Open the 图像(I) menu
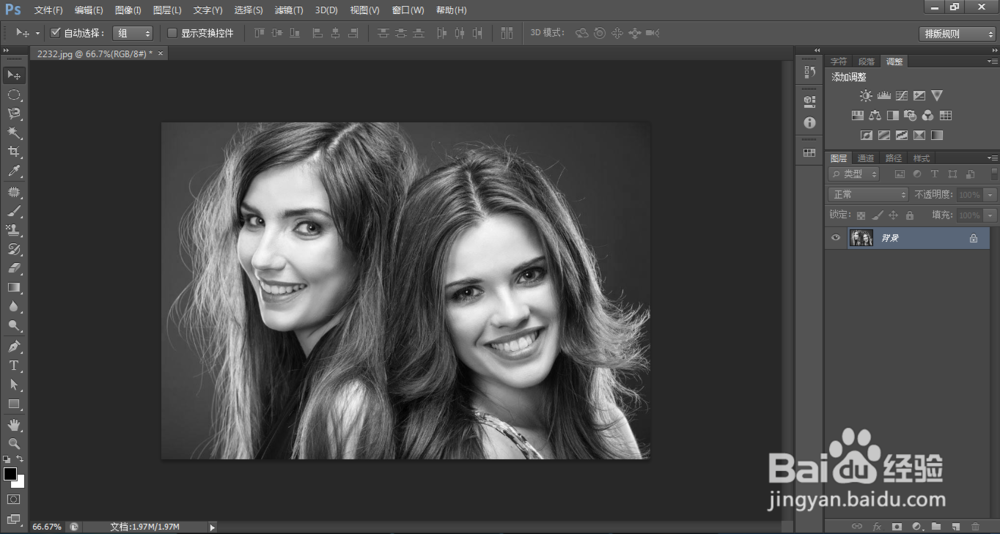Viewport: 1000px width, 534px height. coord(128,10)
